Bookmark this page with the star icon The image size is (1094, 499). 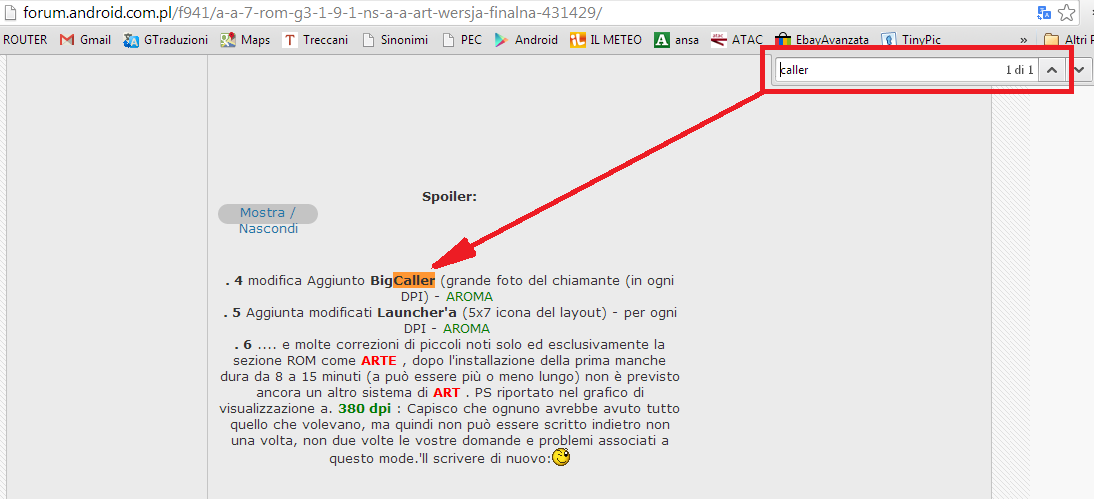(x=1066, y=13)
